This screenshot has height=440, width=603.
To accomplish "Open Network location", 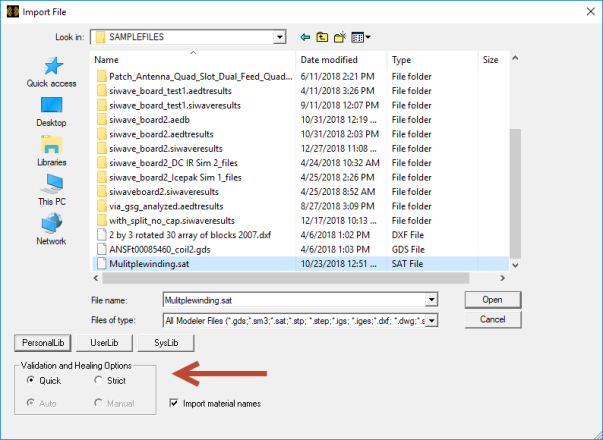I will point(52,230).
